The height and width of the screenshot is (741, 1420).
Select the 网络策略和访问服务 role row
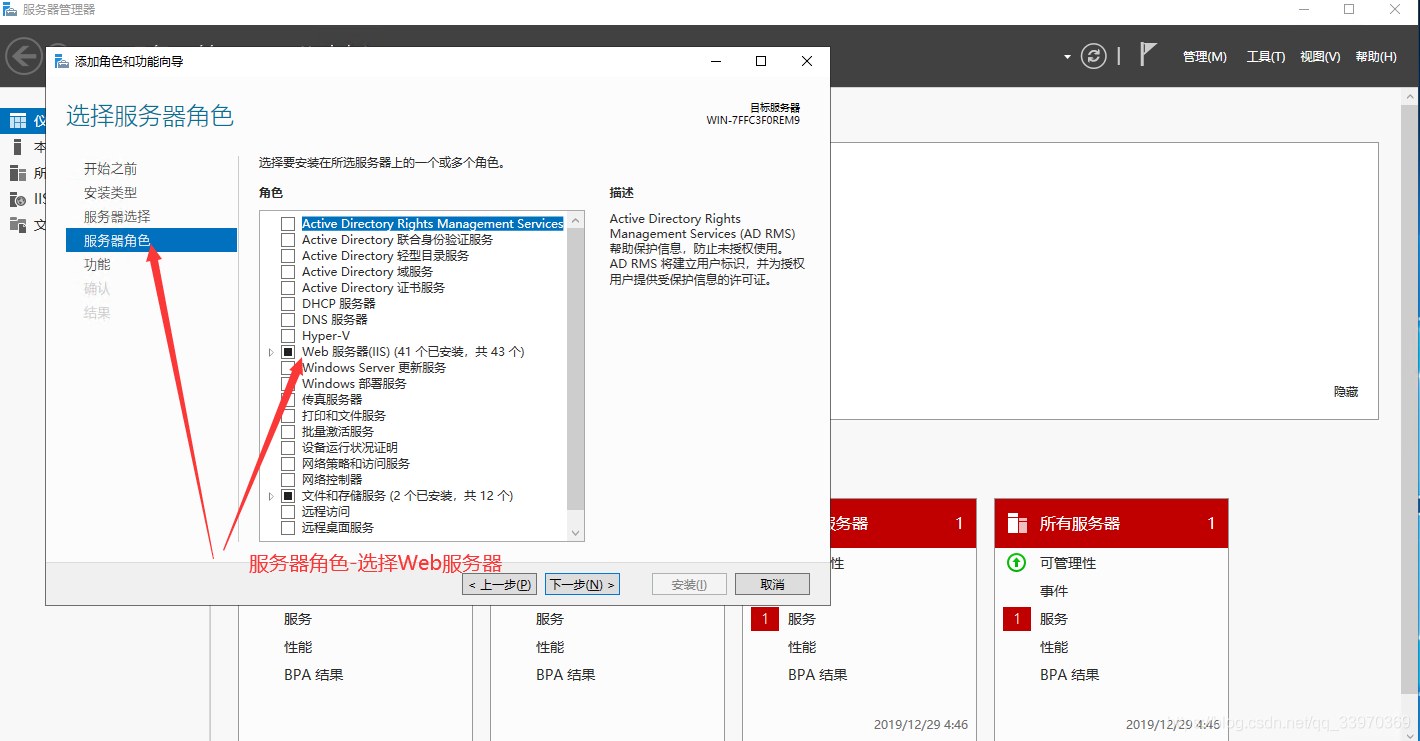pyautogui.click(x=356, y=464)
